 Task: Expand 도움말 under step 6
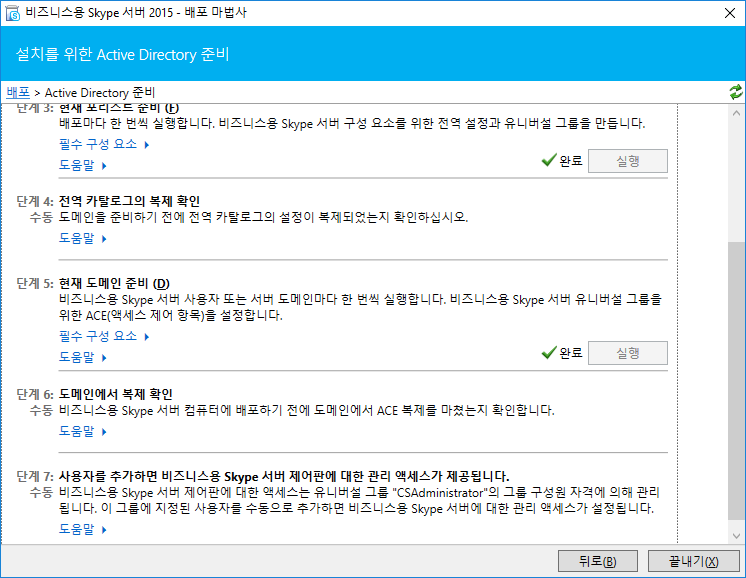coord(82,431)
